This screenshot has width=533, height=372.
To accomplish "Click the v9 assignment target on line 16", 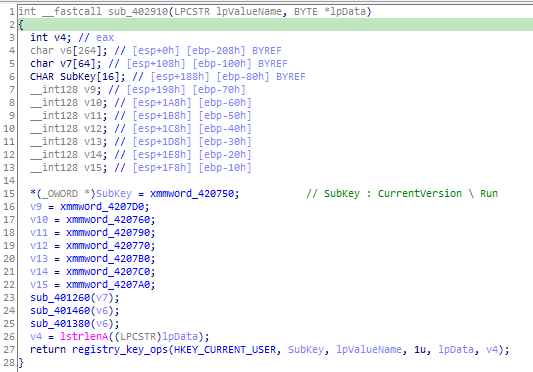I will click(x=36, y=206).
